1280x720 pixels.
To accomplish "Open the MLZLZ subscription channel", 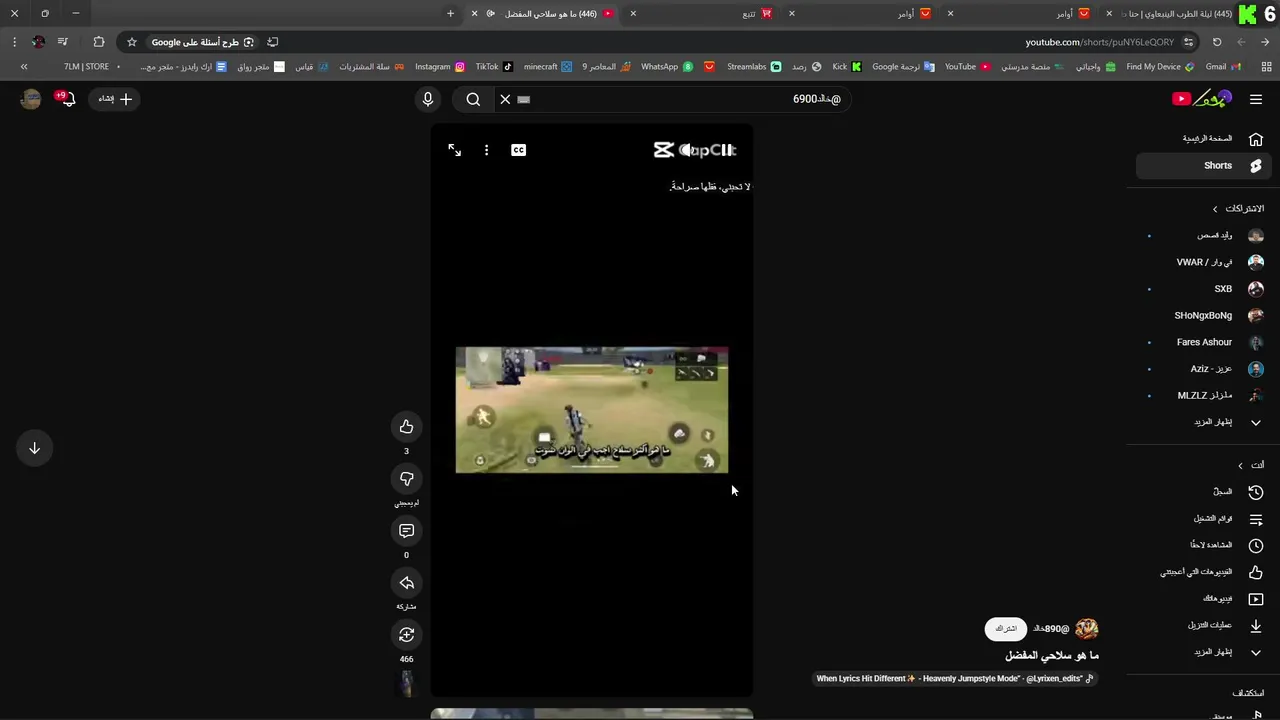I will pos(1203,396).
